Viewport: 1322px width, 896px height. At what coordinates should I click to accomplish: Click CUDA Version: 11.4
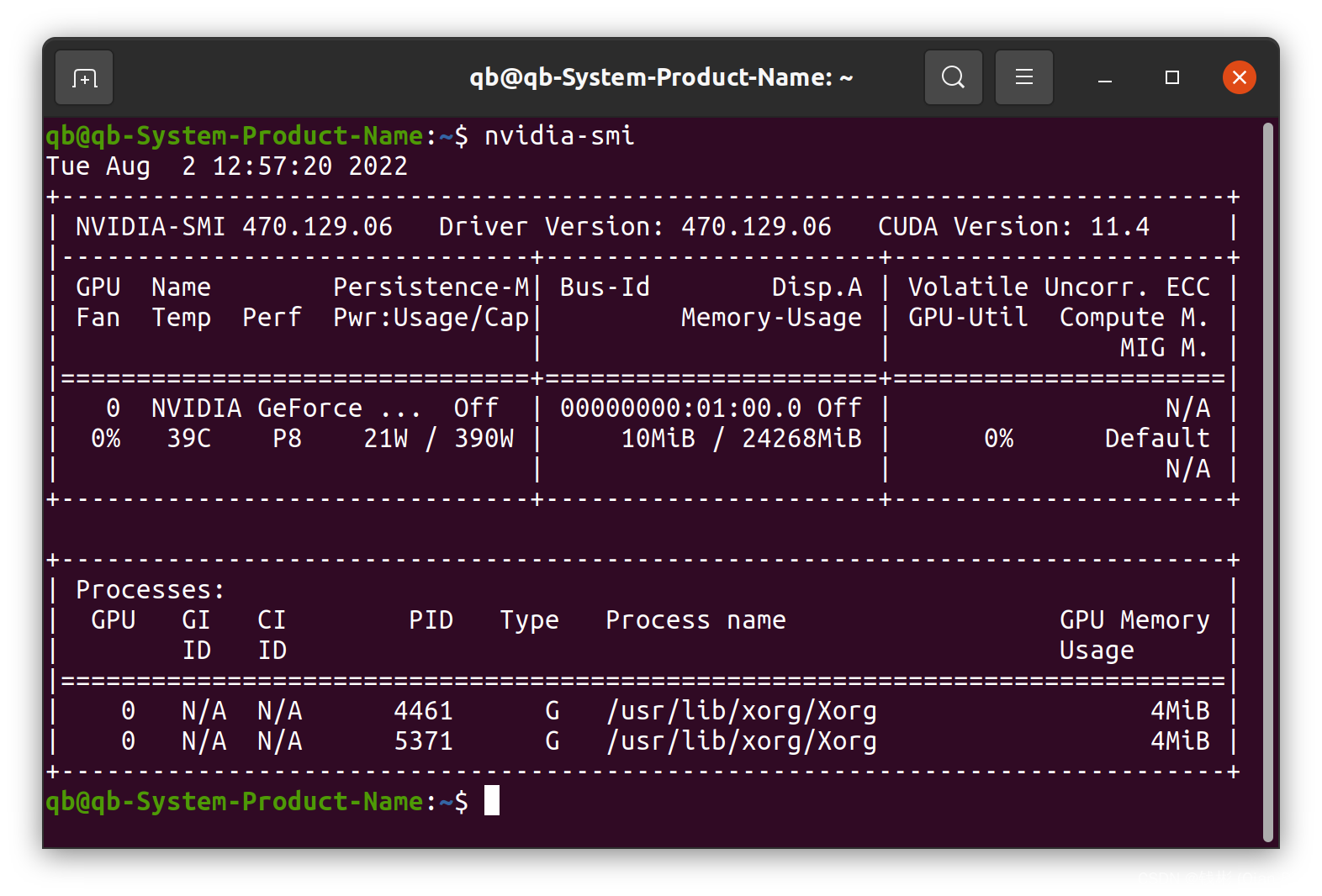[x=1013, y=226]
